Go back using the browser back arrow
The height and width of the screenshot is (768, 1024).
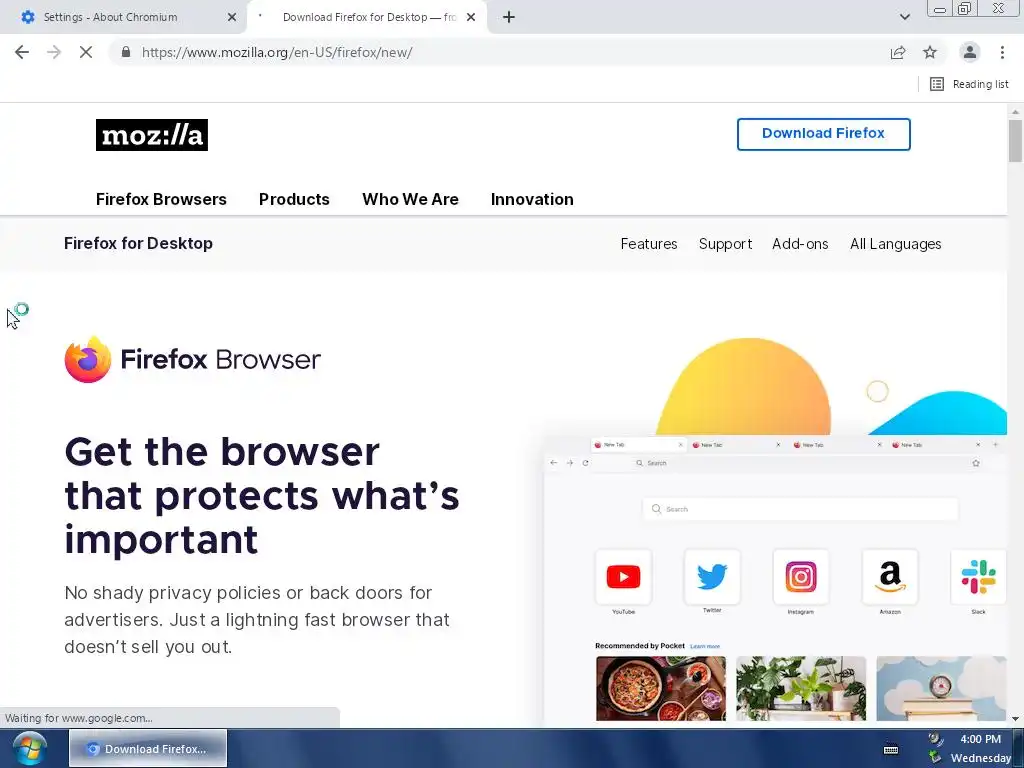[x=22, y=52]
